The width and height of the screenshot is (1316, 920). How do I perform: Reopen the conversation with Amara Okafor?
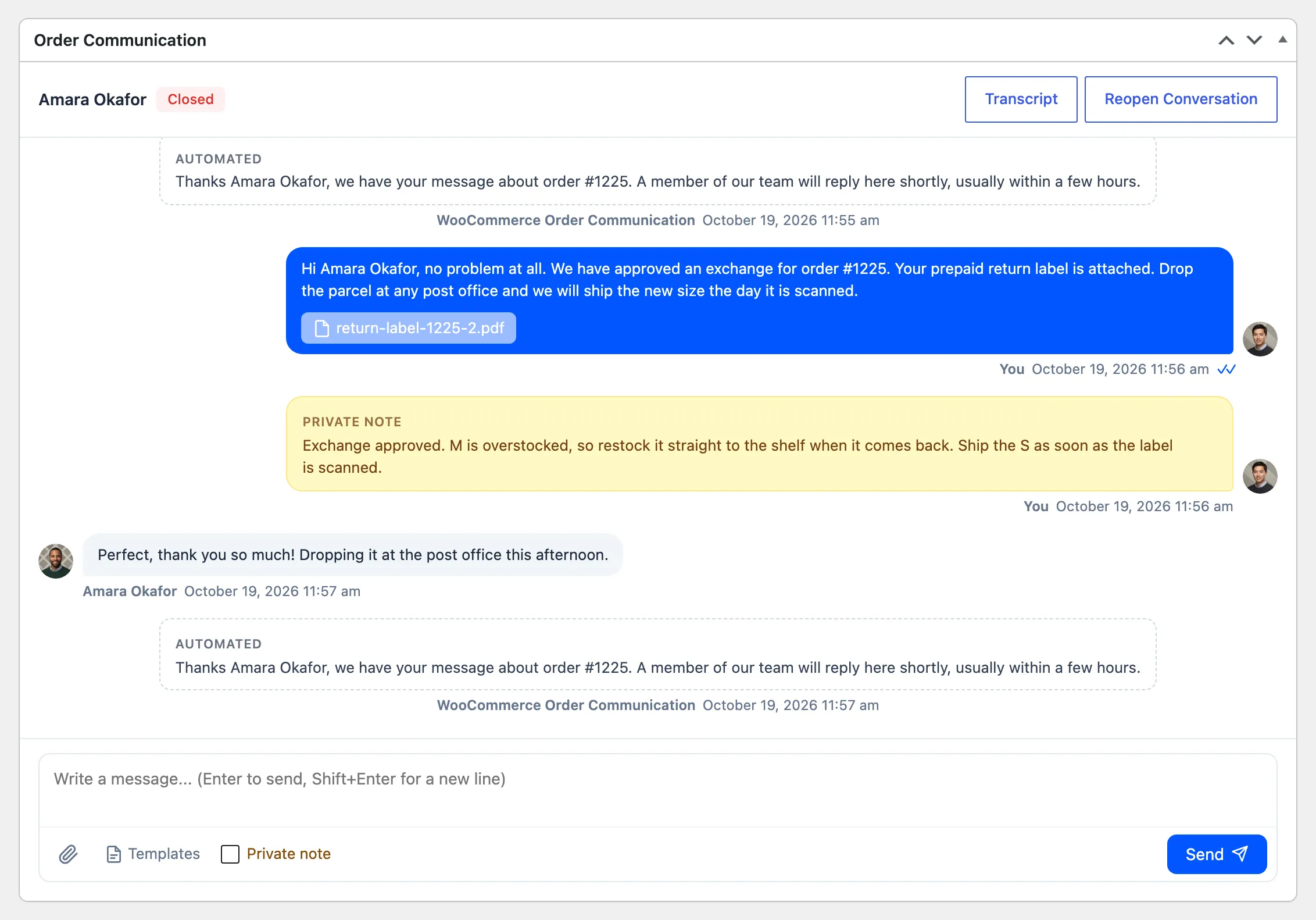click(x=1181, y=99)
